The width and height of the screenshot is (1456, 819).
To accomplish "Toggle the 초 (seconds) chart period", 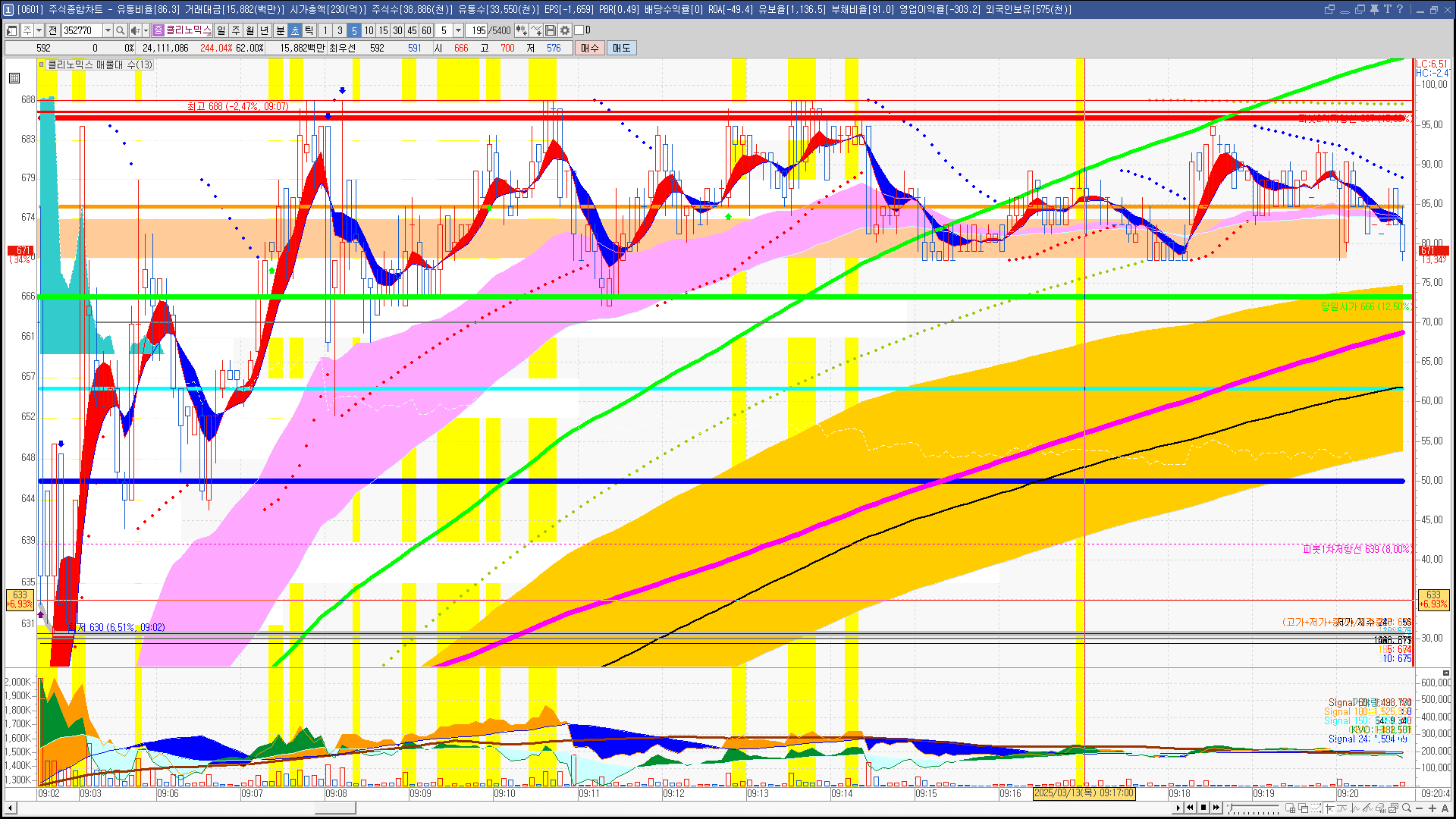I will [x=295, y=30].
